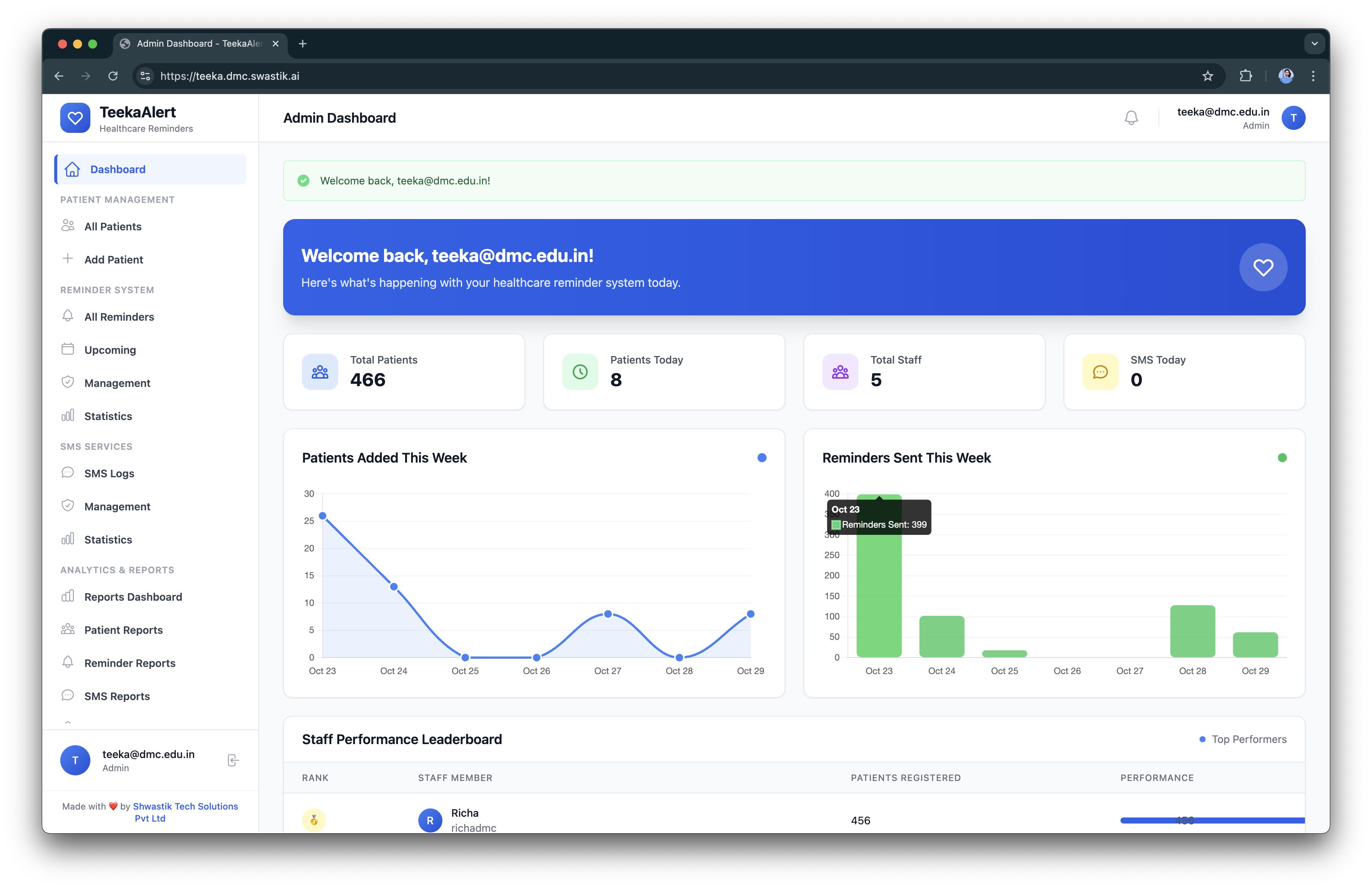1372x889 pixels.
Task: Open a new browser tab
Action: click(x=303, y=44)
